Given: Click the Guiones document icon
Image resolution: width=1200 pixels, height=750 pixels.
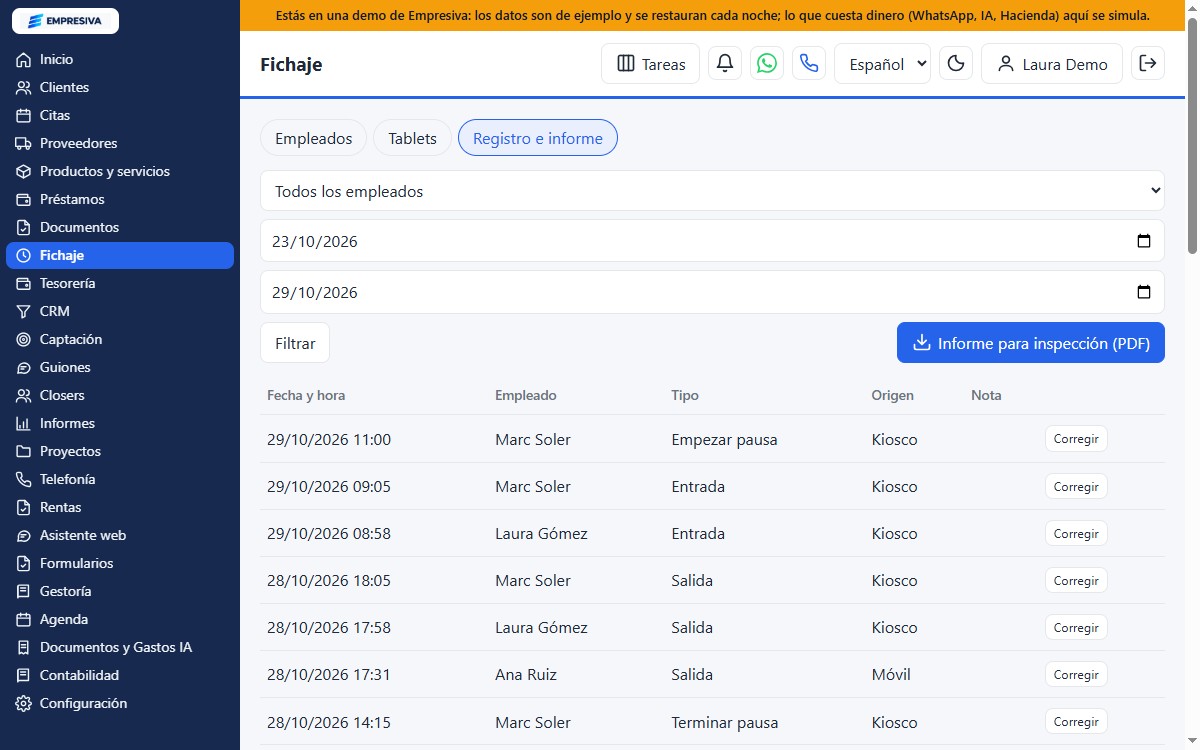Looking at the screenshot, I should (x=24, y=368).
